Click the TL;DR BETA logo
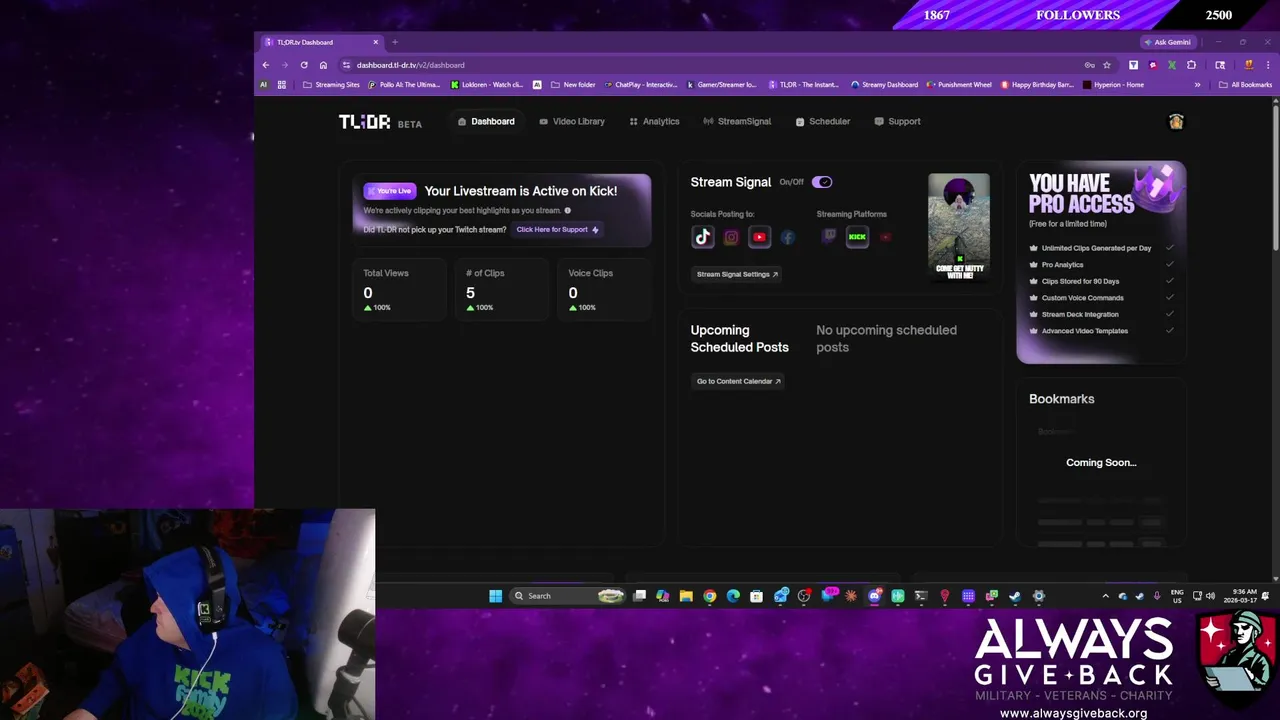 tap(380, 122)
